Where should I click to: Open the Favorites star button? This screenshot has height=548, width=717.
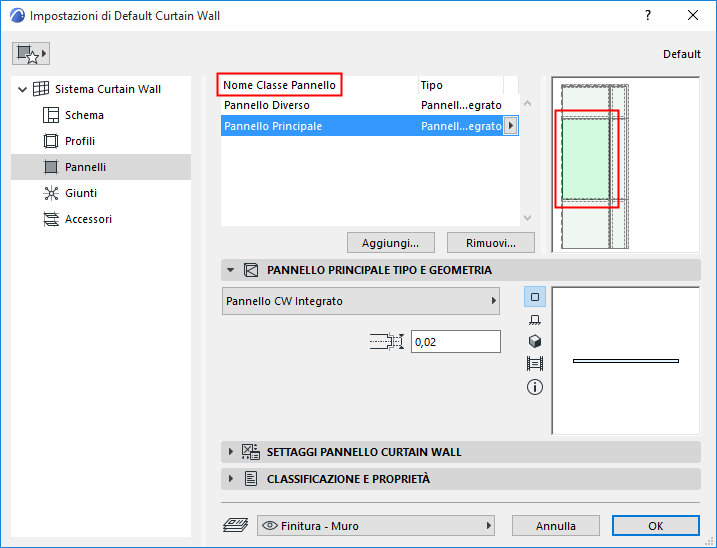(31, 54)
